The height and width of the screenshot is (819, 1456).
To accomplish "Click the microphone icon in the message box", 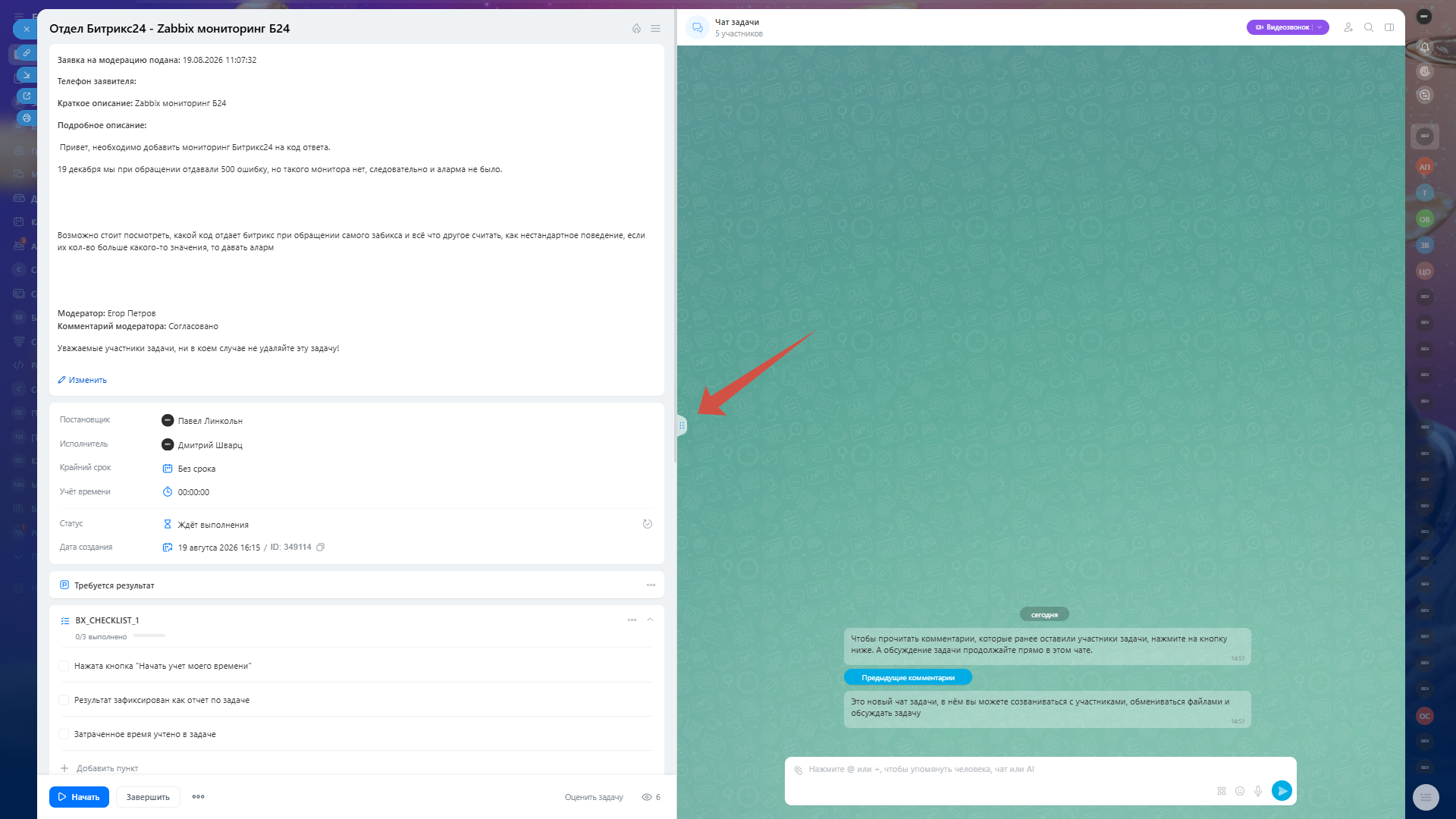I will click(1258, 791).
